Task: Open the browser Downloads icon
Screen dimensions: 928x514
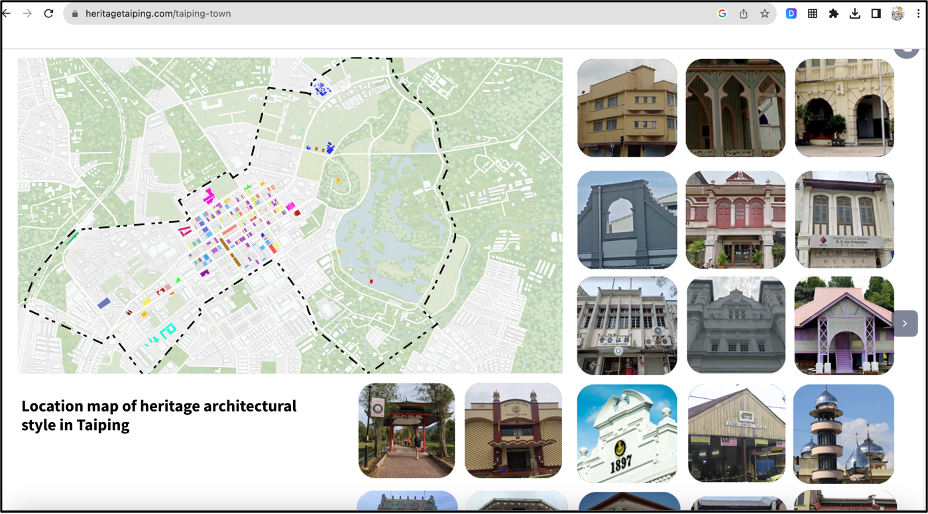Action: pyautogui.click(x=855, y=14)
